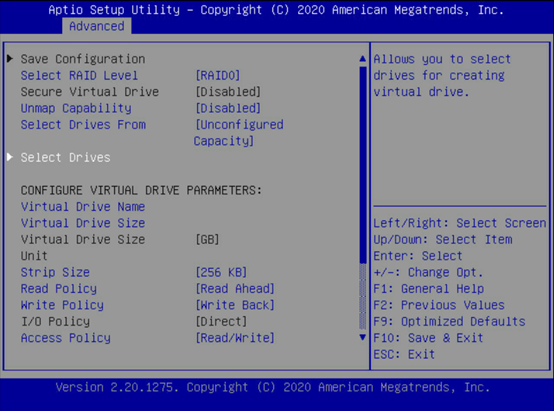554x411 pixels.
Task: Select the Save Configuration entry
Action: [x=83, y=59]
